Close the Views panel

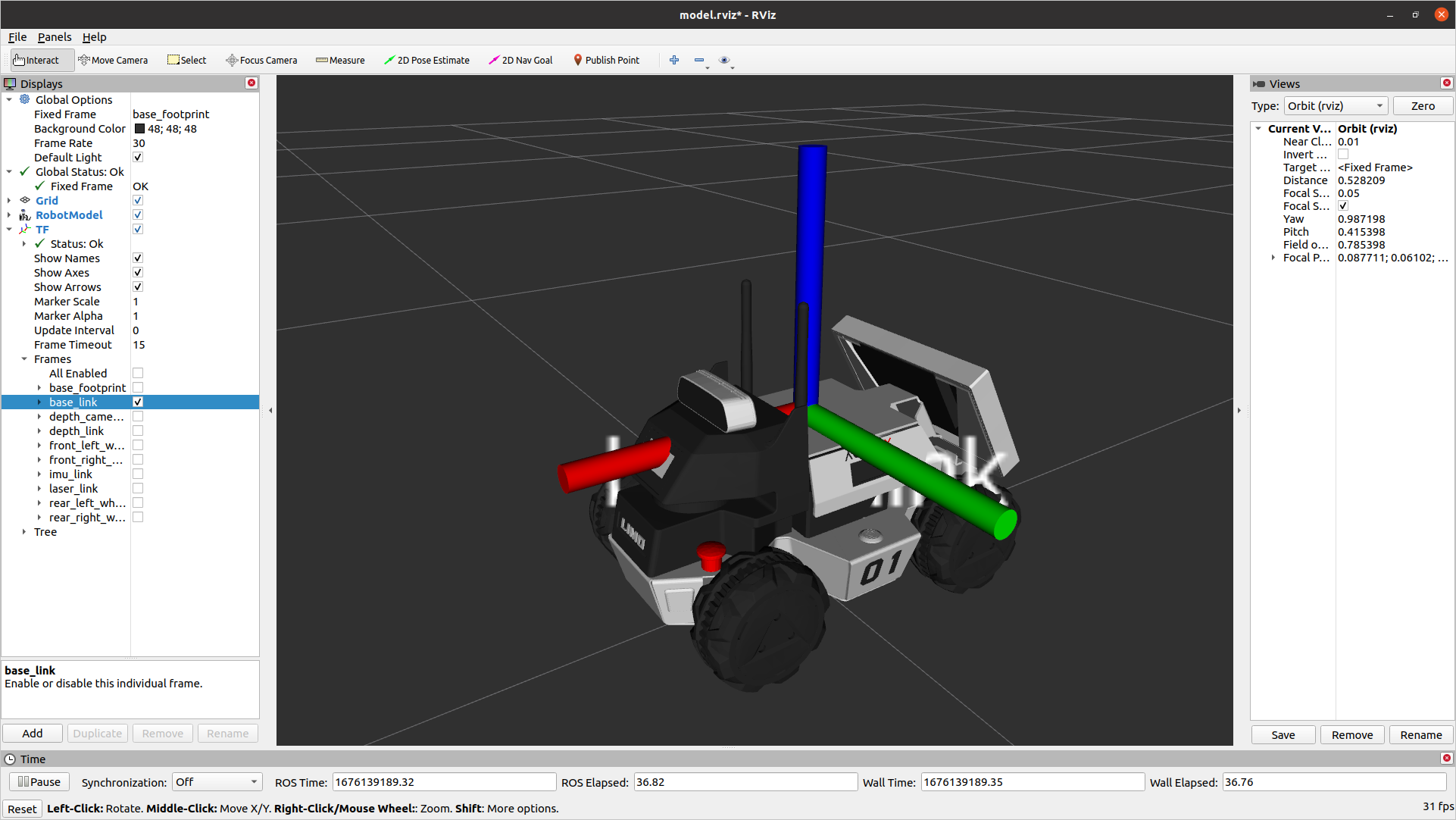(1447, 83)
